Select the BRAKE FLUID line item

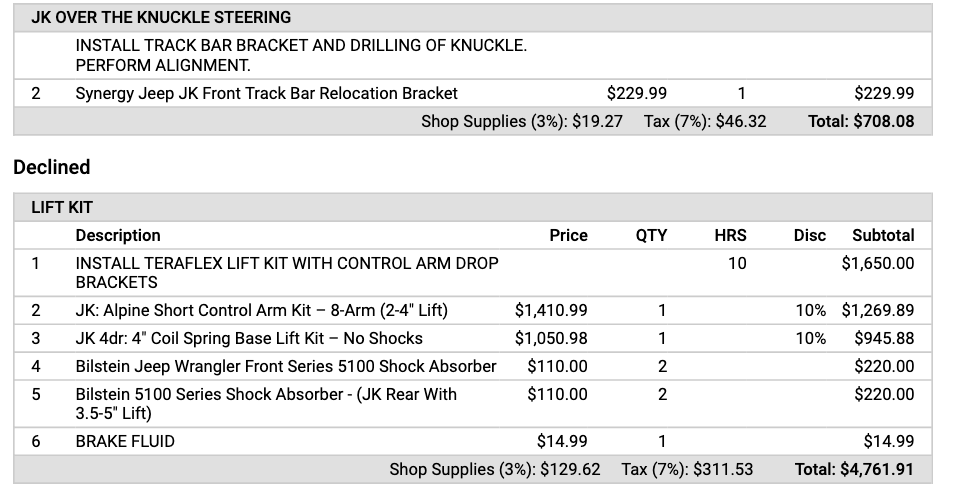(x=125, y=441)
